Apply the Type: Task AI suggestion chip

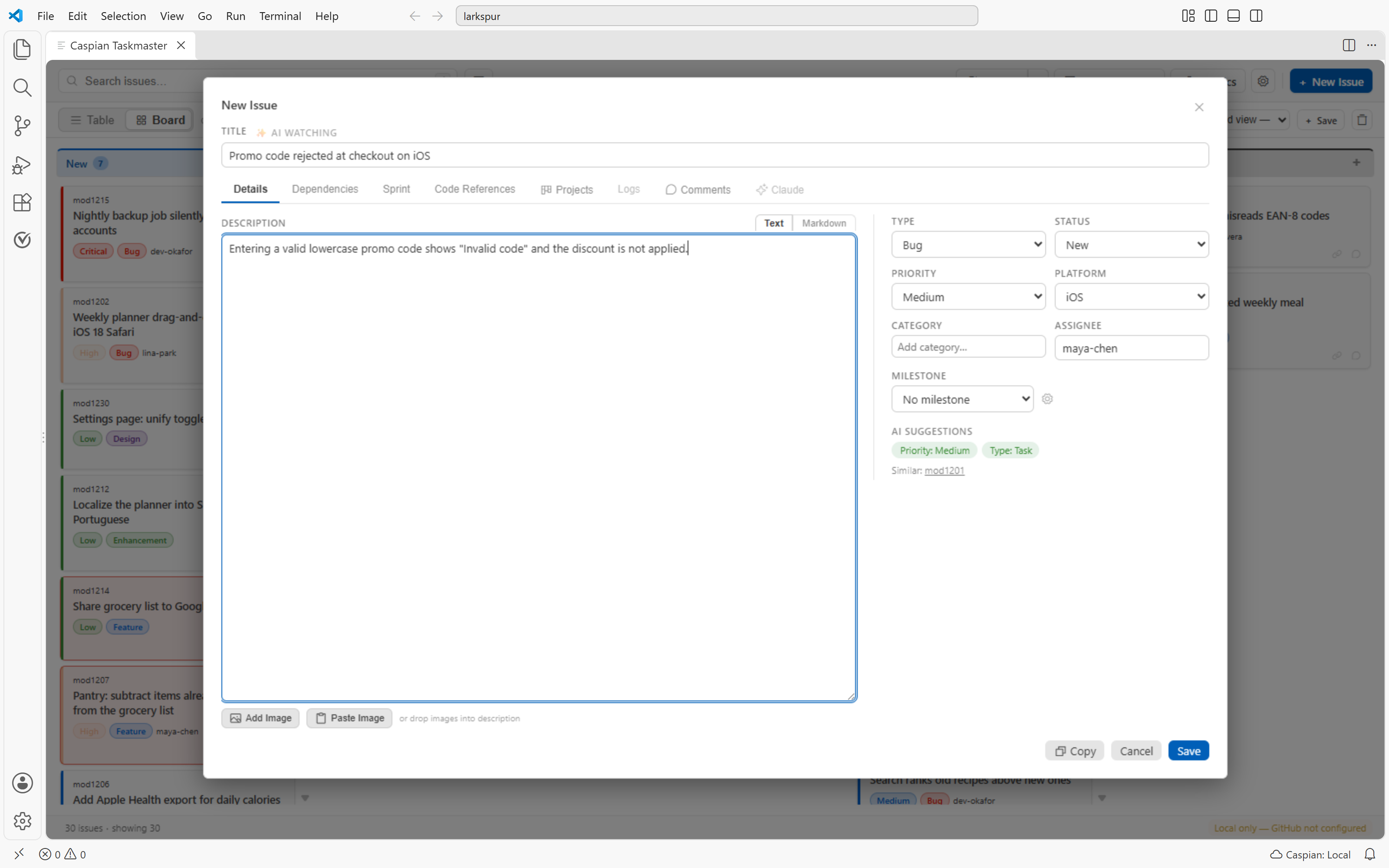(1010, 450)
